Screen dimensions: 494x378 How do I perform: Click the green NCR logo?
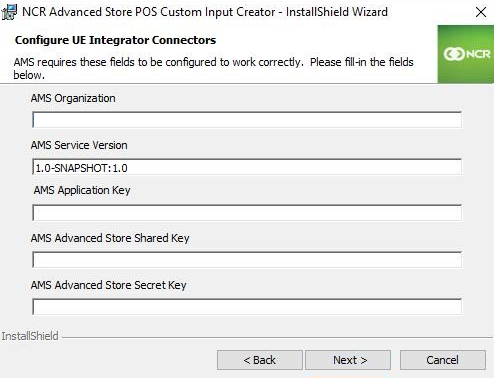point(466,54)
